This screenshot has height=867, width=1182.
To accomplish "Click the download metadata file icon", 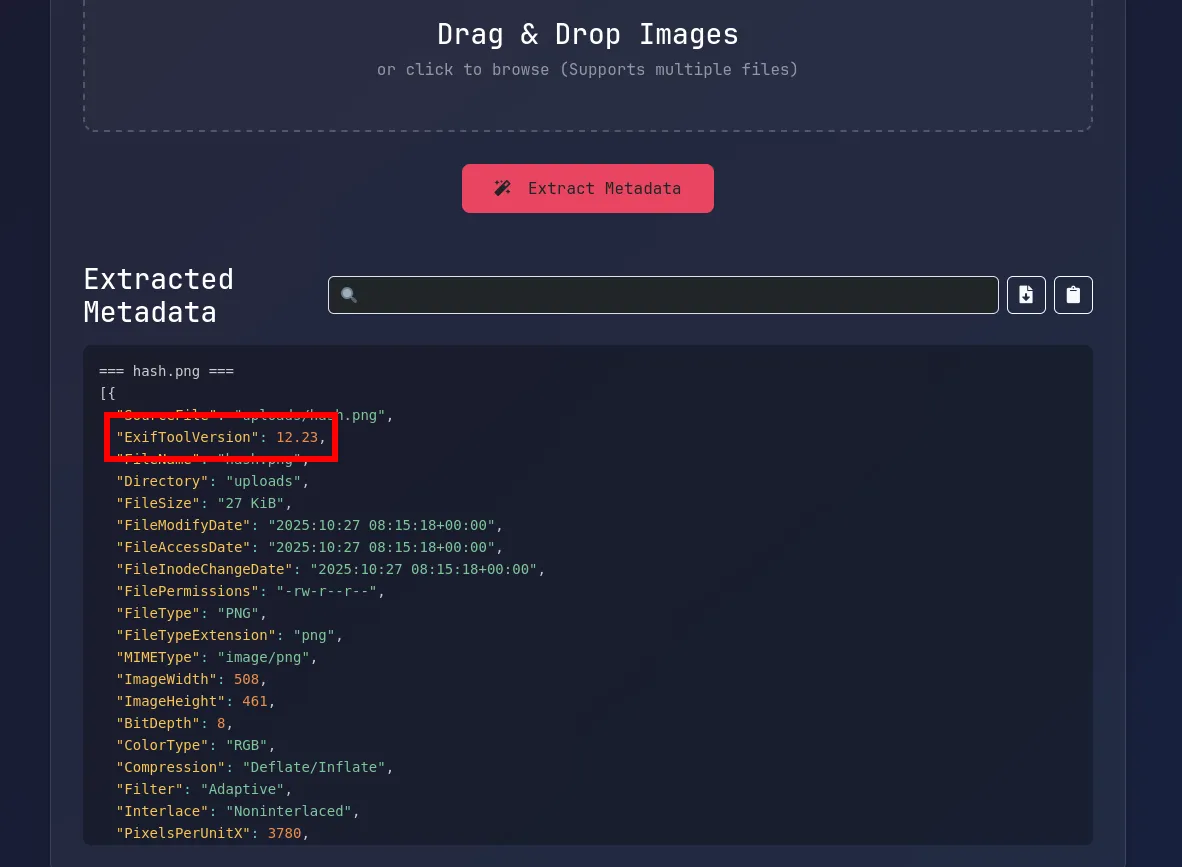I will point(1026,295).
